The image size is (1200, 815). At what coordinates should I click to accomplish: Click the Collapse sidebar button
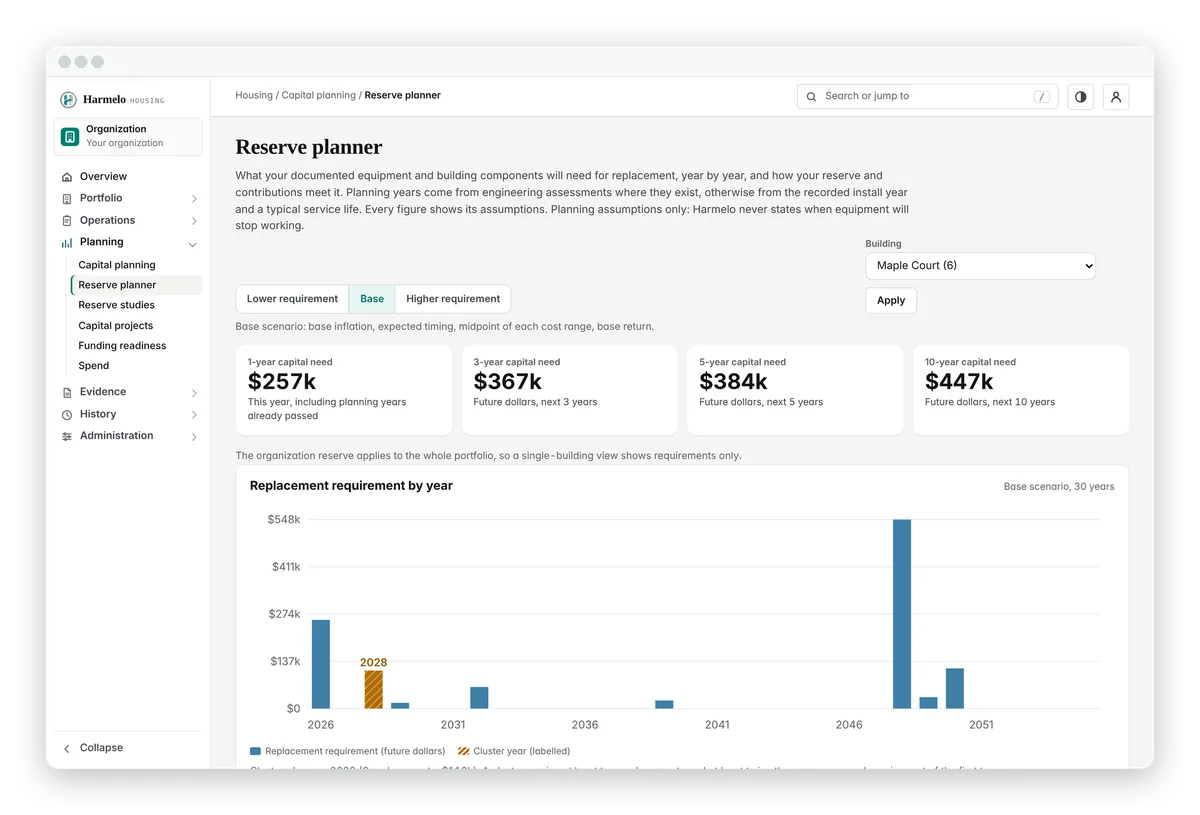pos(128,748)
